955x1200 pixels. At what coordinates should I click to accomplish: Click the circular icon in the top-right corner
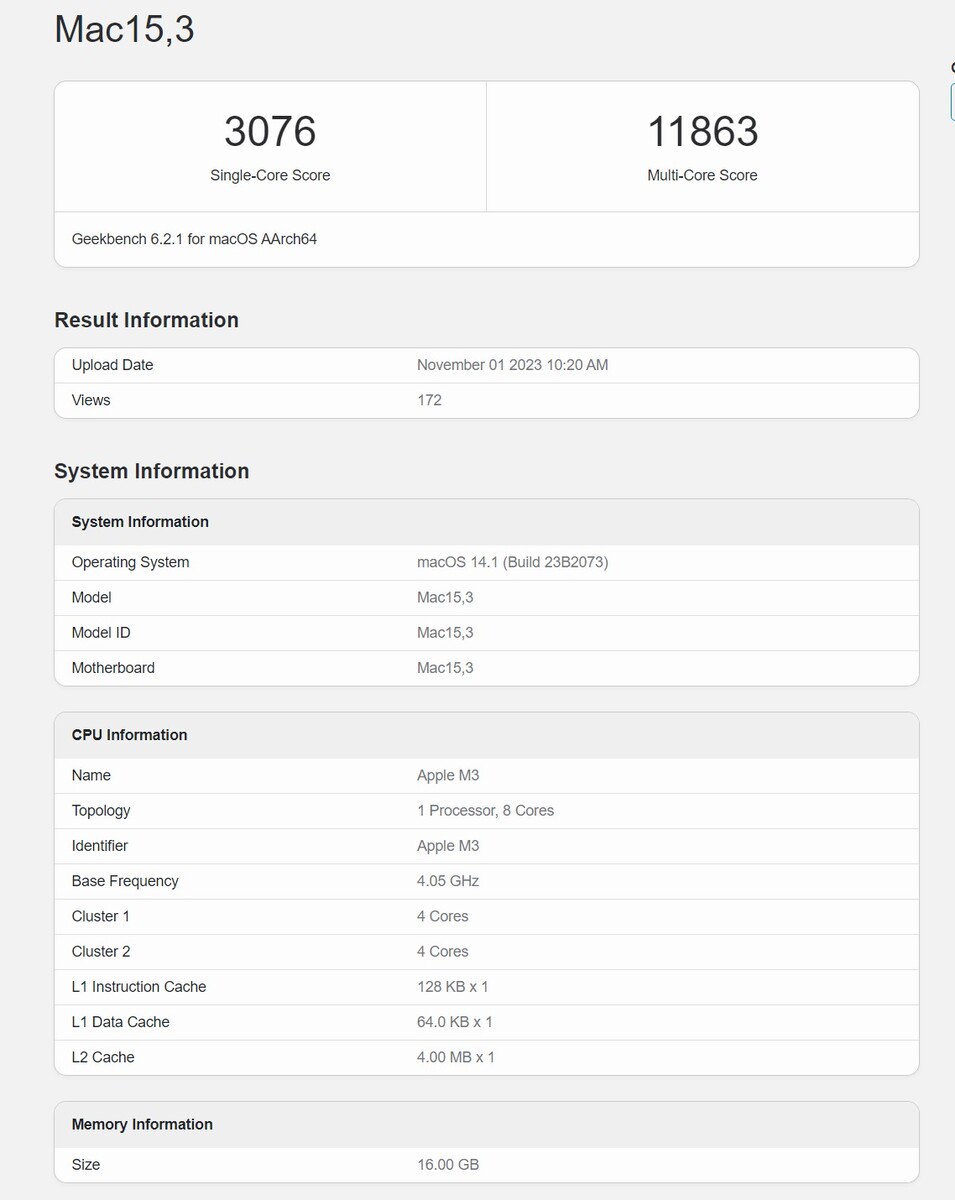(x=951, y=68)
